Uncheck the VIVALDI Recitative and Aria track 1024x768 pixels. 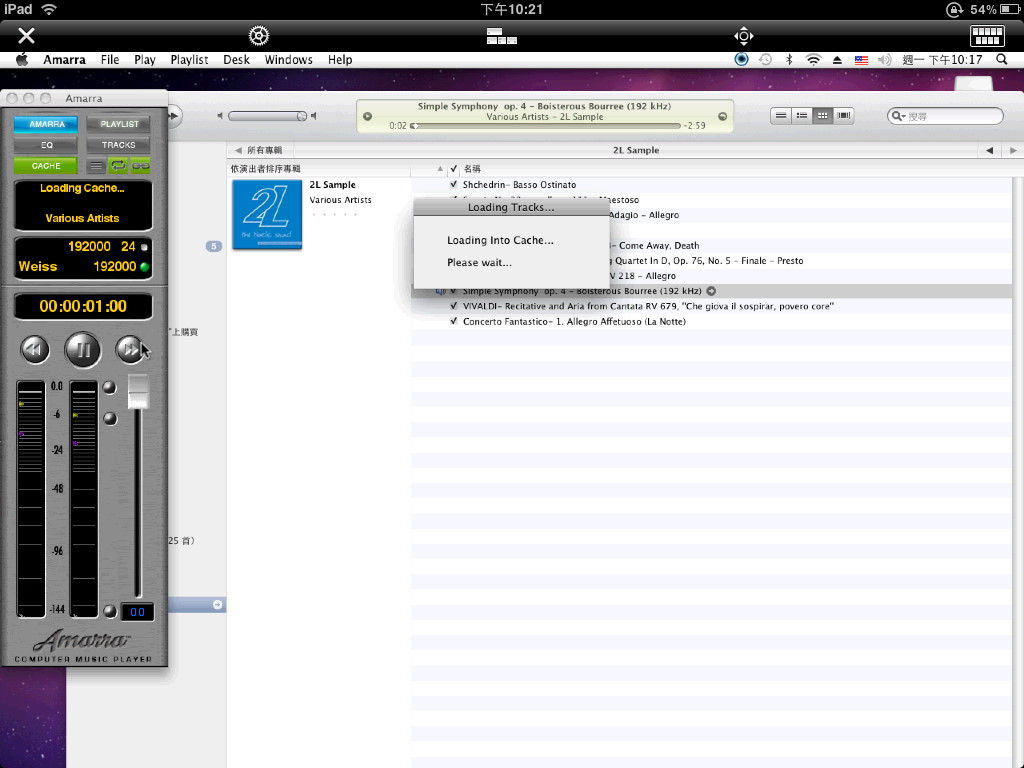pos(454,306)
